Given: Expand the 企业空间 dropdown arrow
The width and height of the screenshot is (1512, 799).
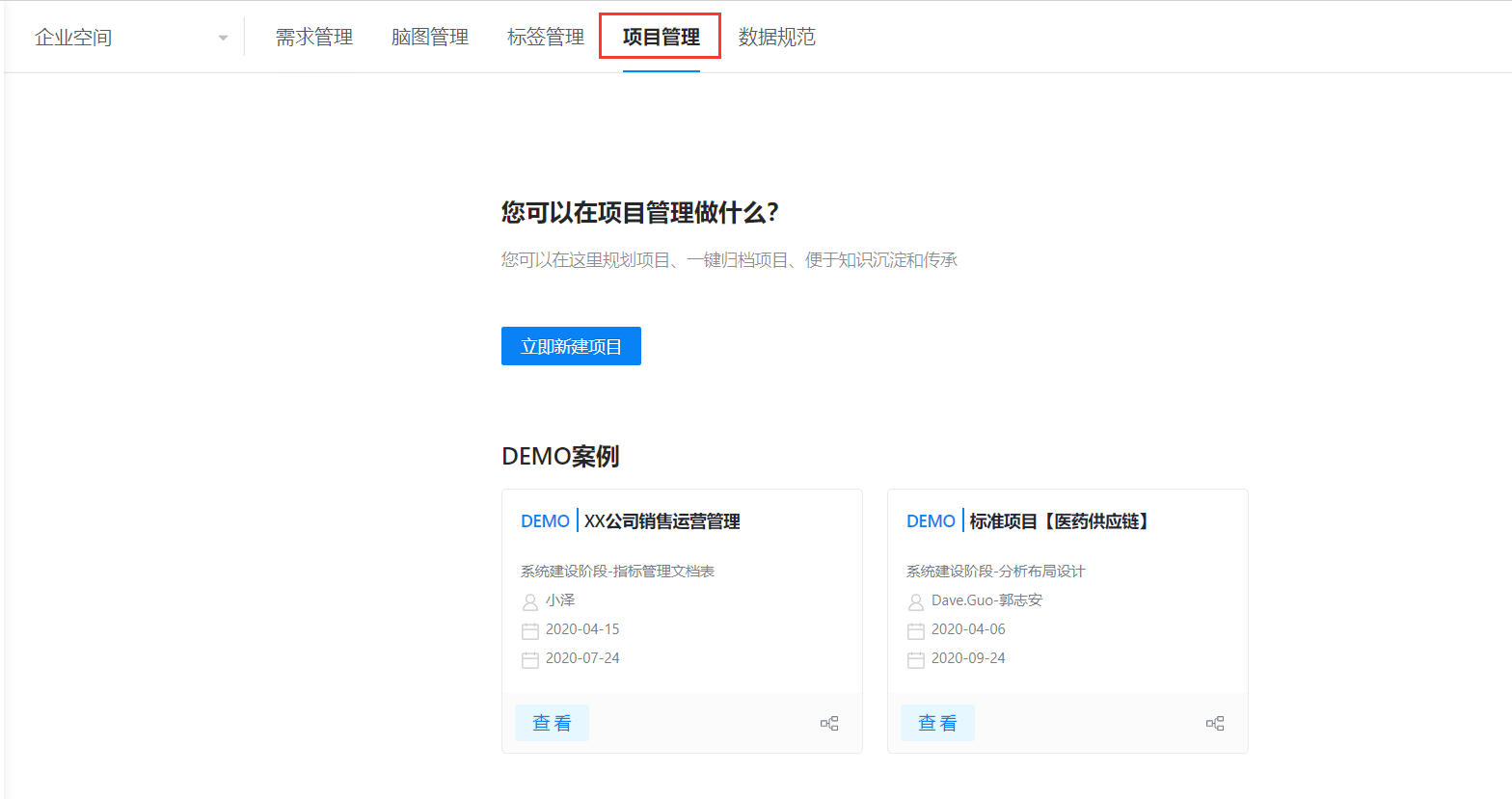Looking at the screenshot, I should coord(223,39).
